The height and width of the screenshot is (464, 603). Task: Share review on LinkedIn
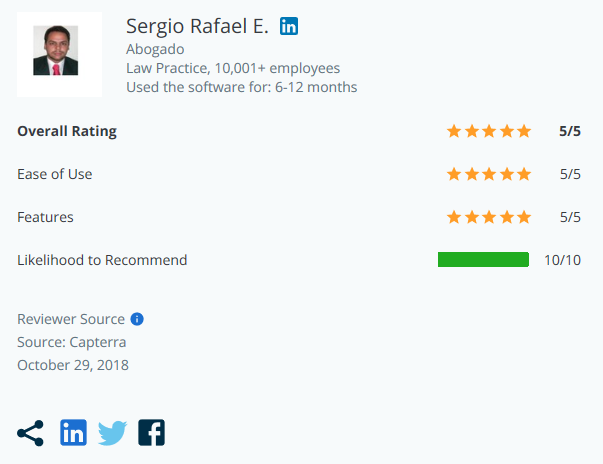pos(74,433)
